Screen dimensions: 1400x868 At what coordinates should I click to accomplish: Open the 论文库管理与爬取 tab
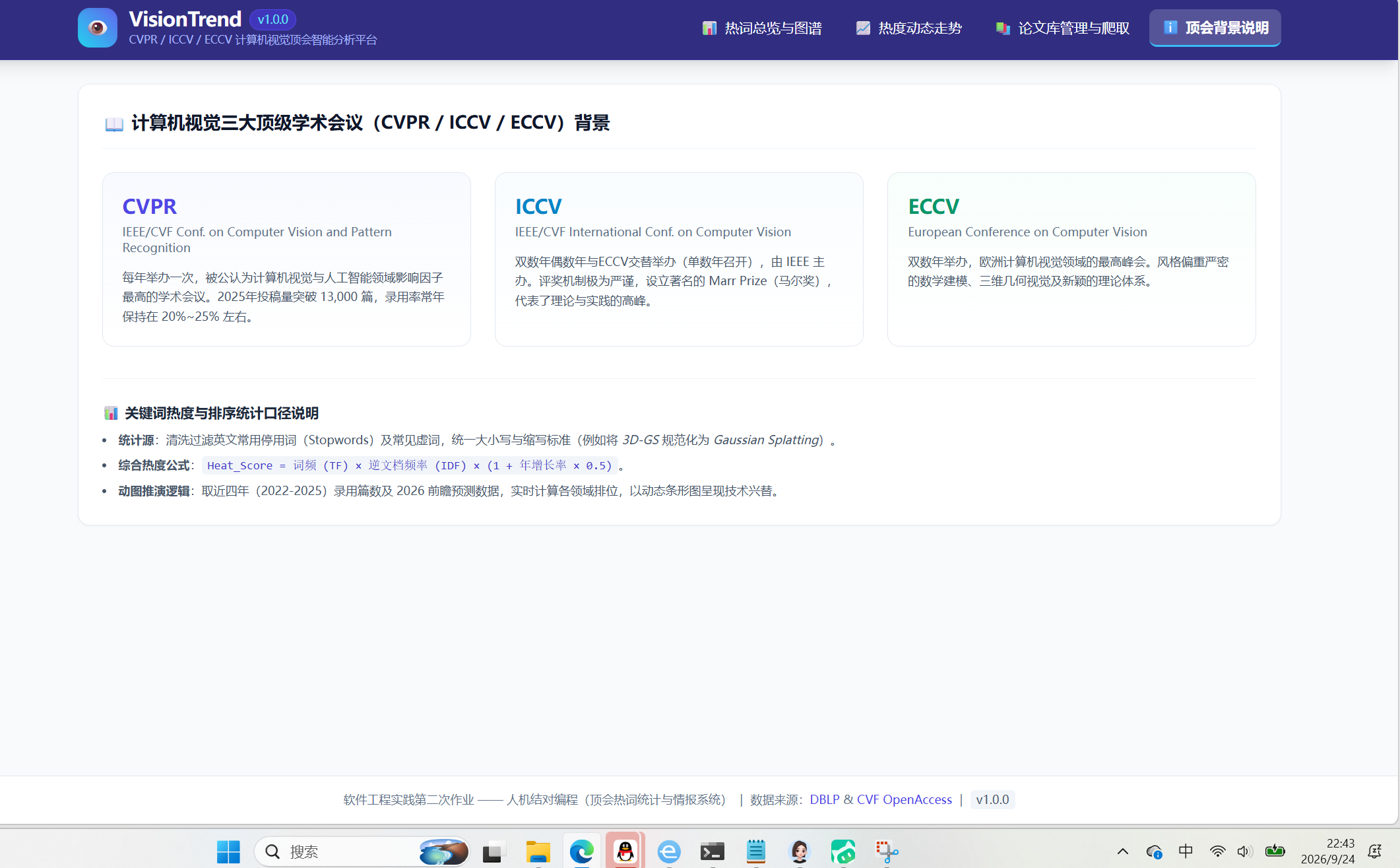click(1062, 28)
